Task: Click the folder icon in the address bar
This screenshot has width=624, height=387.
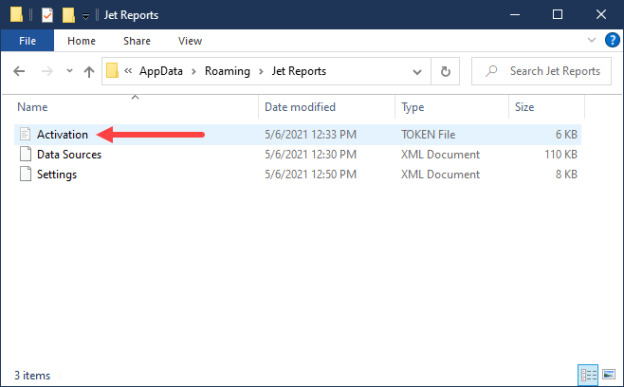Action: pos(112,71)
